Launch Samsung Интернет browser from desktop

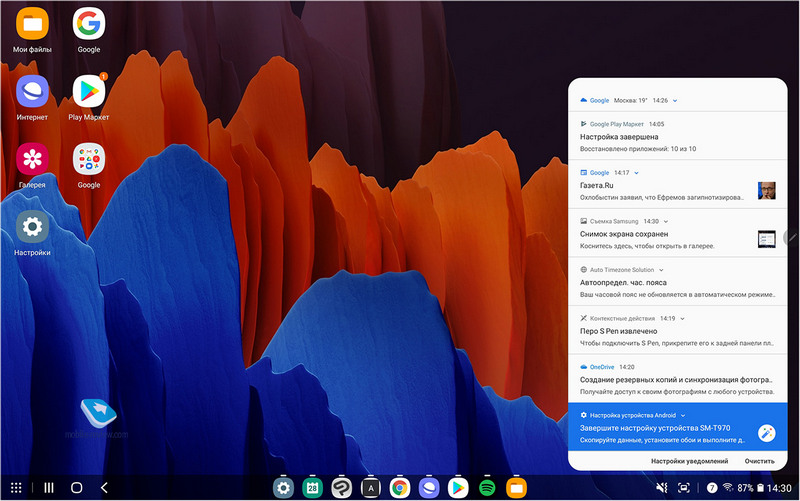point(33,92)
